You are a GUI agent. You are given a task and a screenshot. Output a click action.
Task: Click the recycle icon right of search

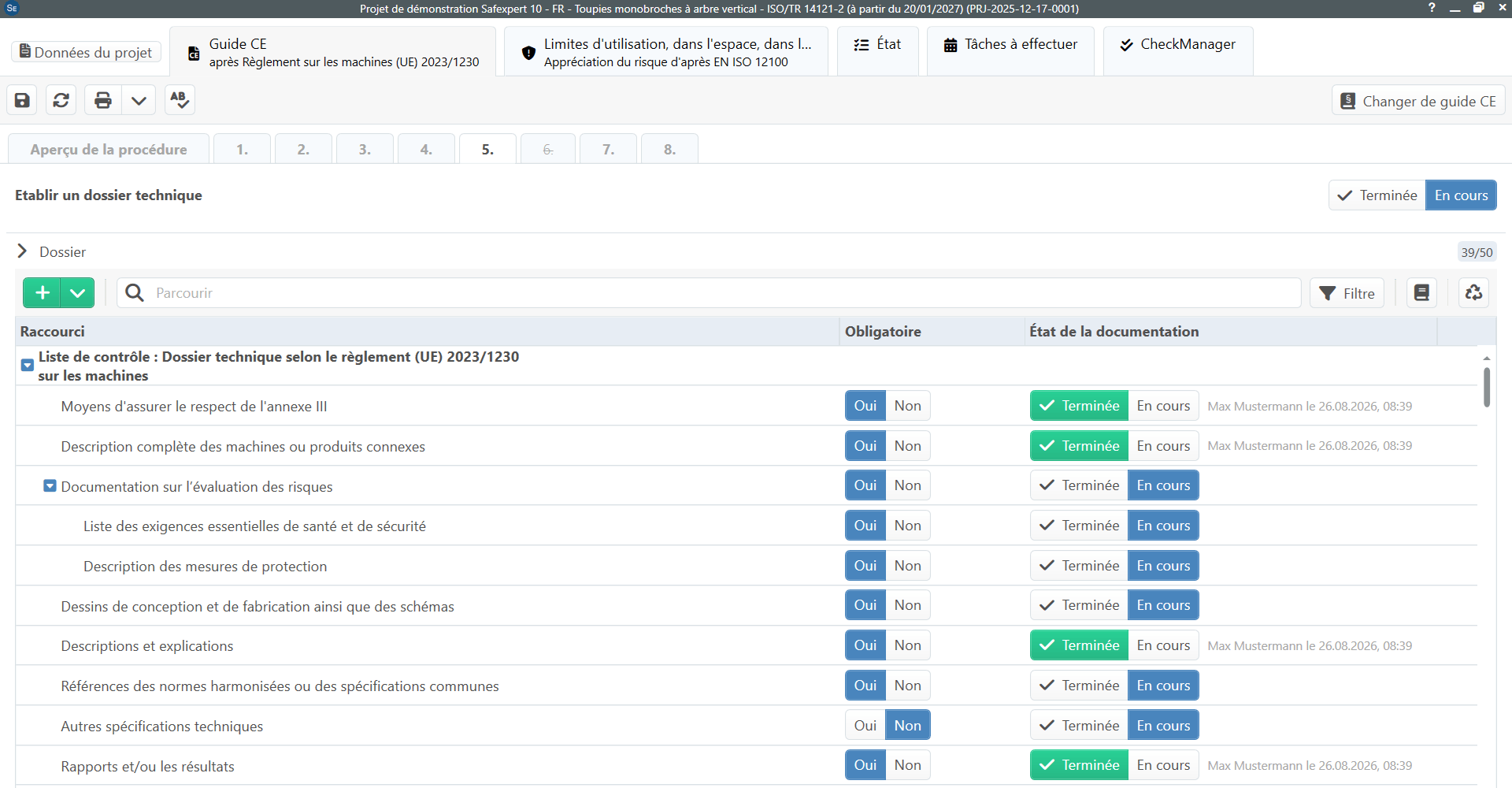(1473, 293)
